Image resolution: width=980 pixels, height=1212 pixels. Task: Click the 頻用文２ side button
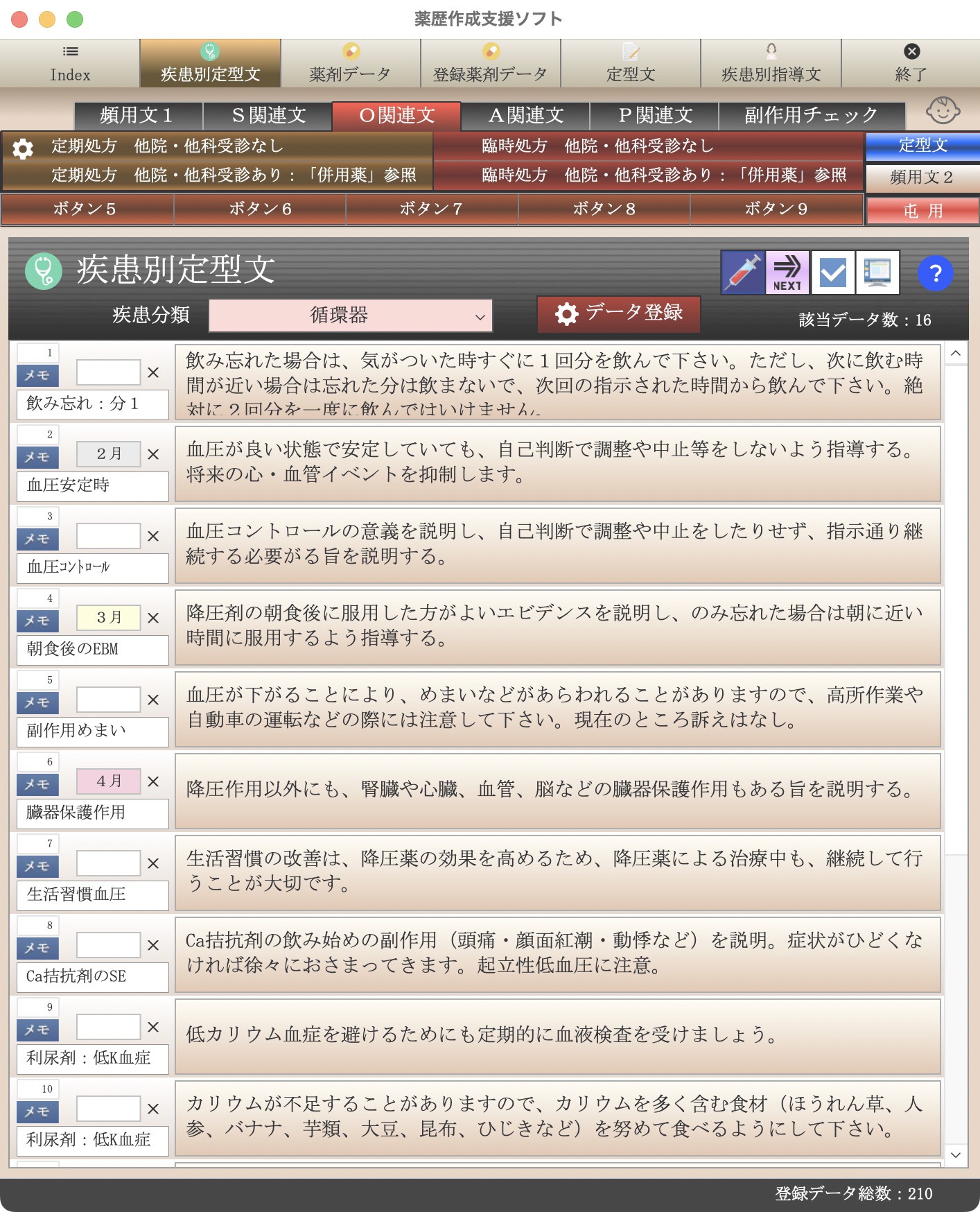(922, 178)
